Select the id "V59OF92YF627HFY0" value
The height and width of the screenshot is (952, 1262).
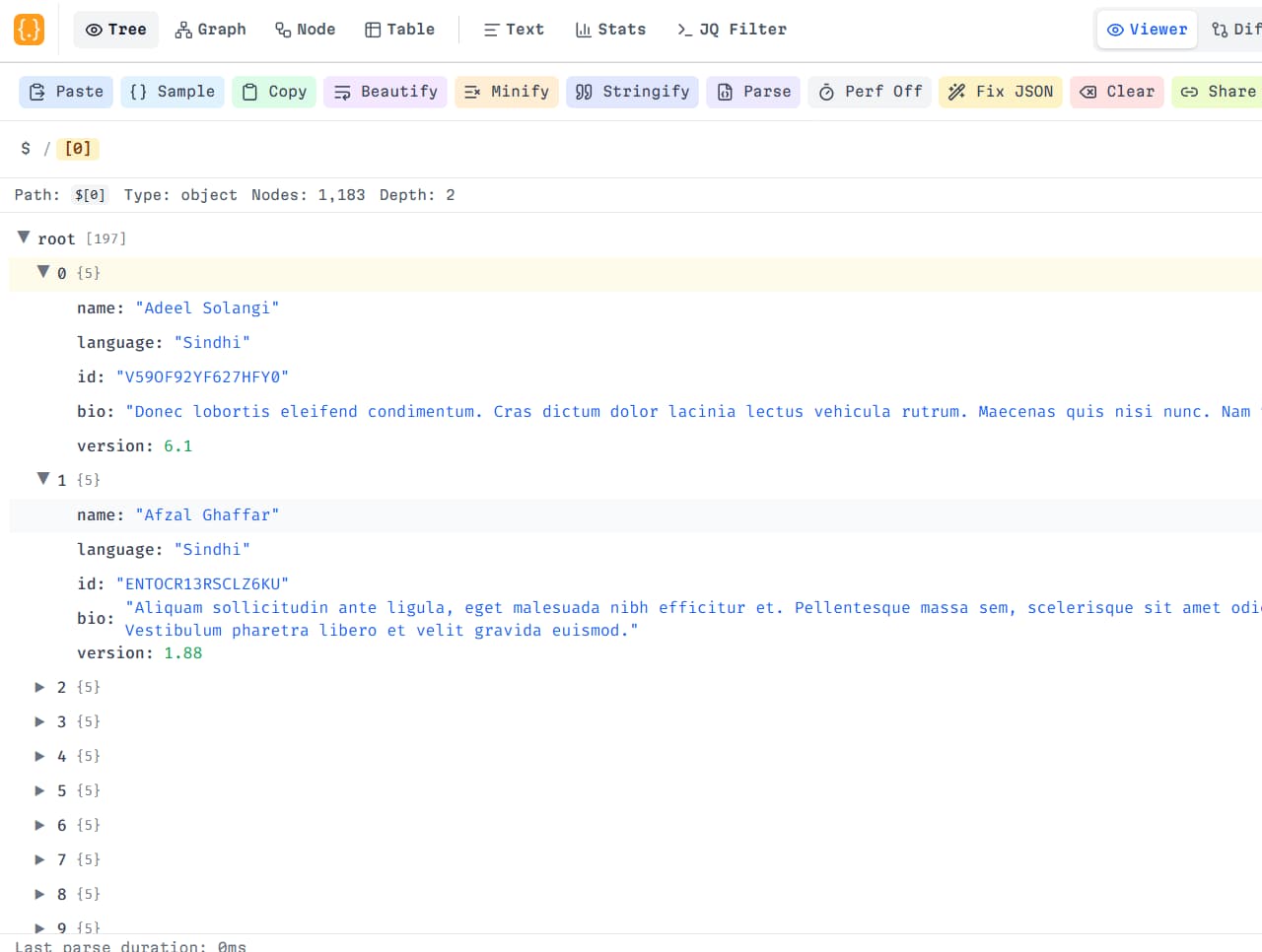[x=202, y=377]
